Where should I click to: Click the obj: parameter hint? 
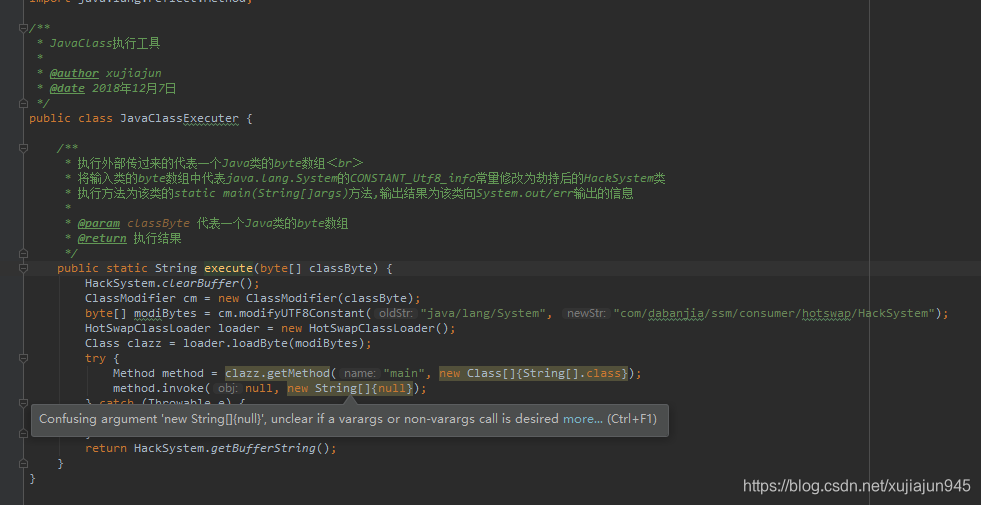pos(229,389)
